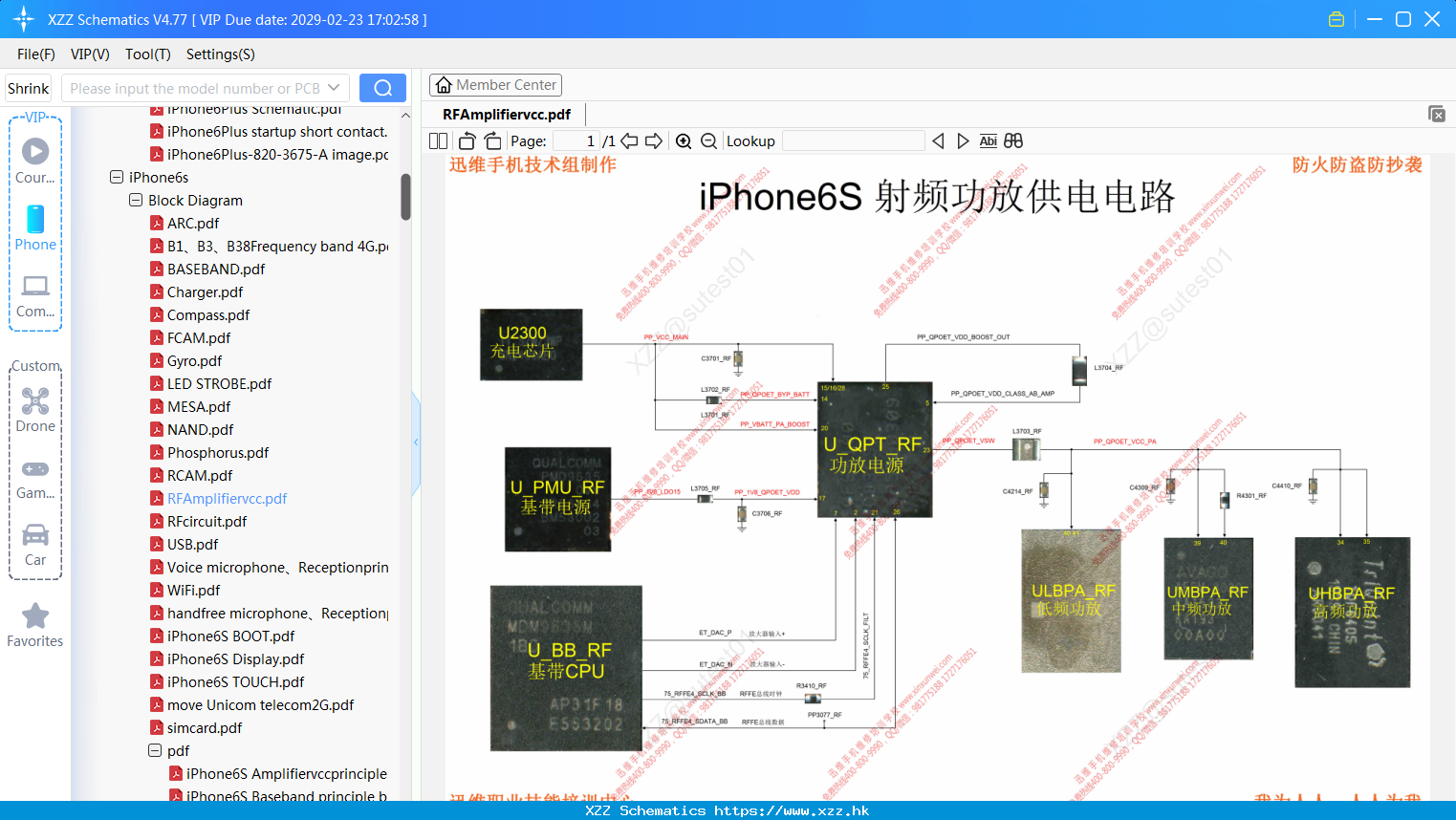
Task: Toggle the Abi text match option
Action: (988, 140)
